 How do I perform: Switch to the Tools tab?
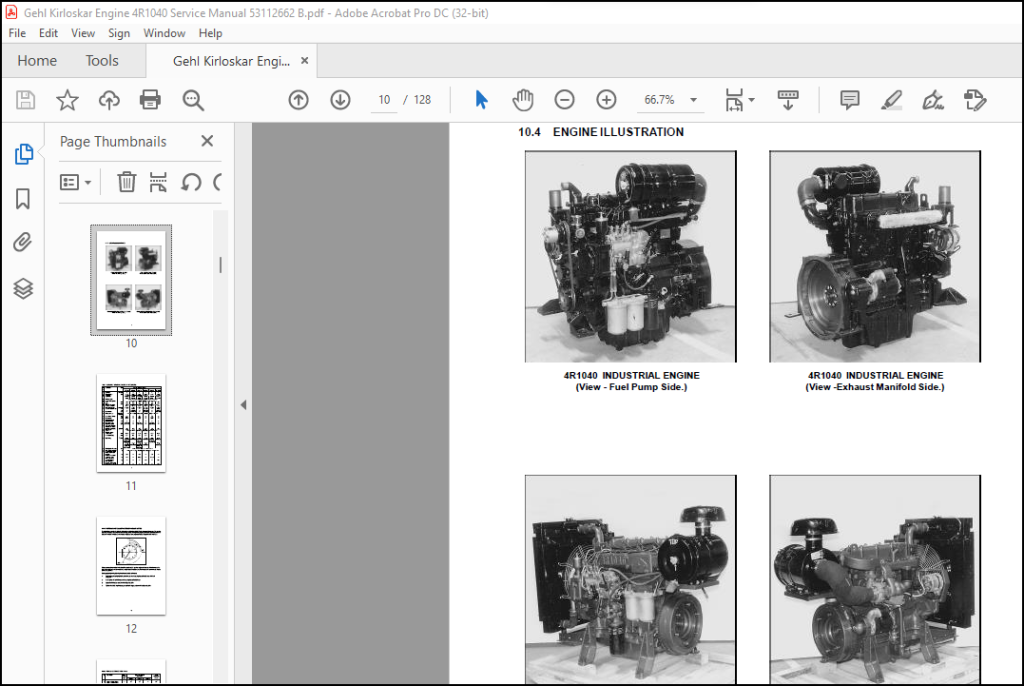tap(102, 61)
